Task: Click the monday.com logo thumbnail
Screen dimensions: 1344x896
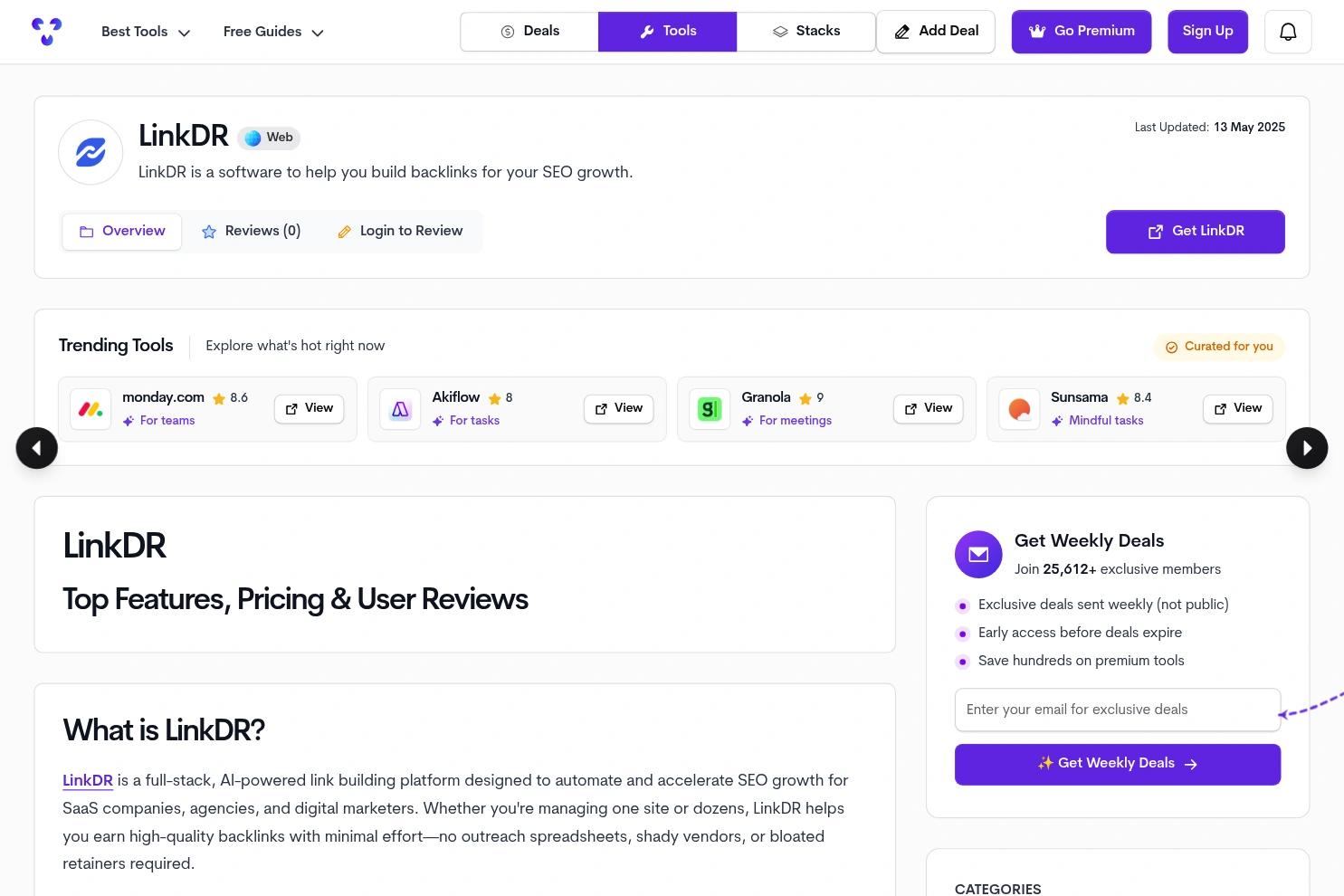Action: (91, 409)
